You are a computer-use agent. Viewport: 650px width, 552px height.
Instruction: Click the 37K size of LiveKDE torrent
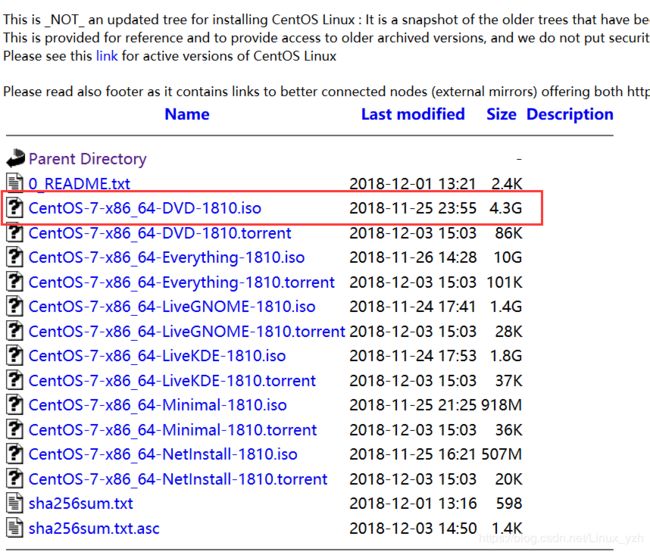click(x=509, y=380)
